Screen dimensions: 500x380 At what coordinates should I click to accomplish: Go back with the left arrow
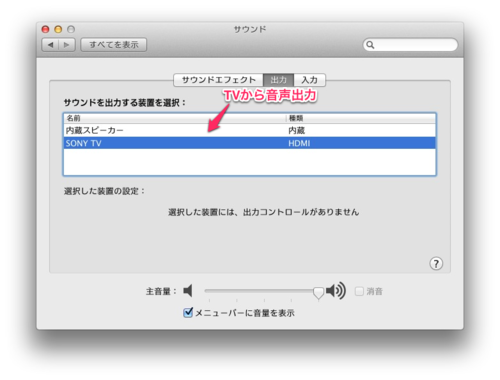click(50, 45)
